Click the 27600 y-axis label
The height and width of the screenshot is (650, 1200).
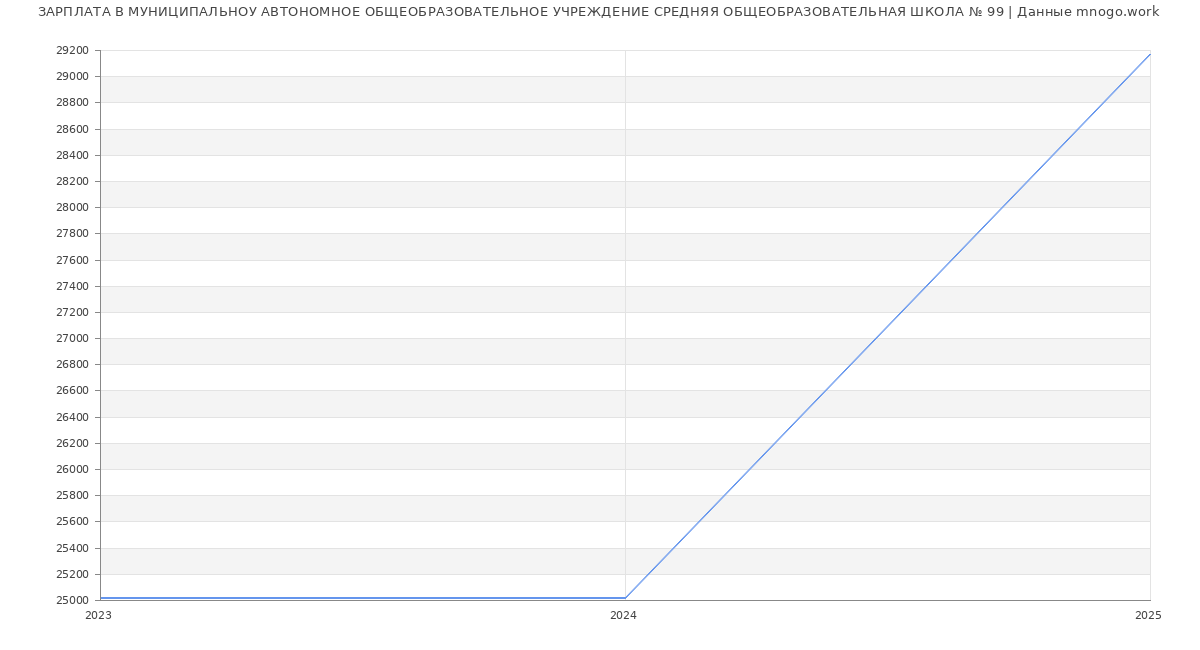coord(72,260)
